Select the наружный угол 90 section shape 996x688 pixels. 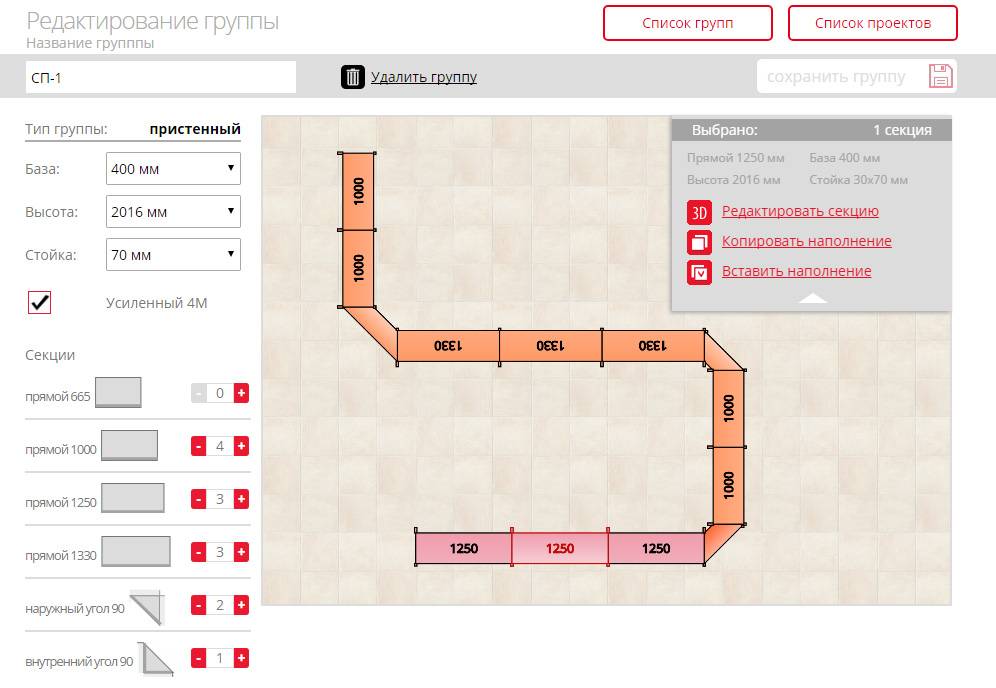148,607
